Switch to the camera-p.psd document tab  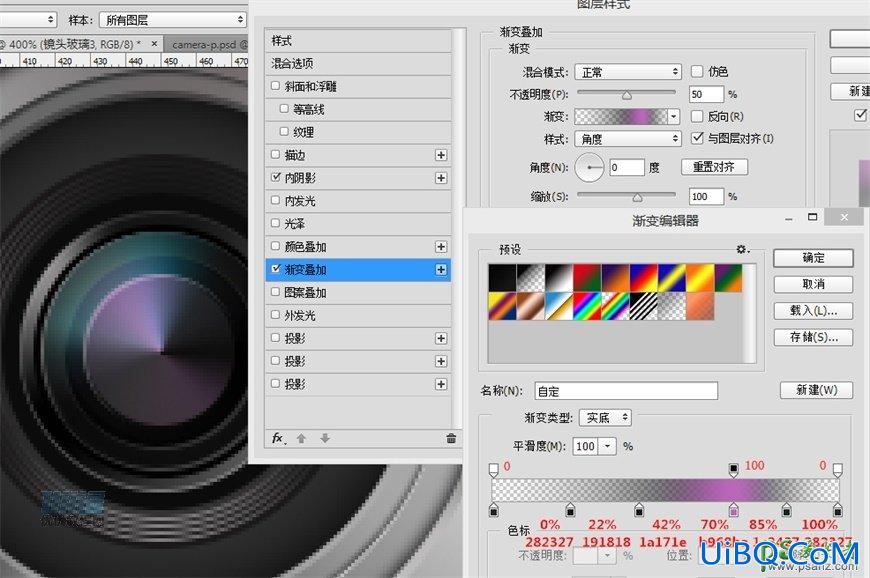click(x=207, y=45)
